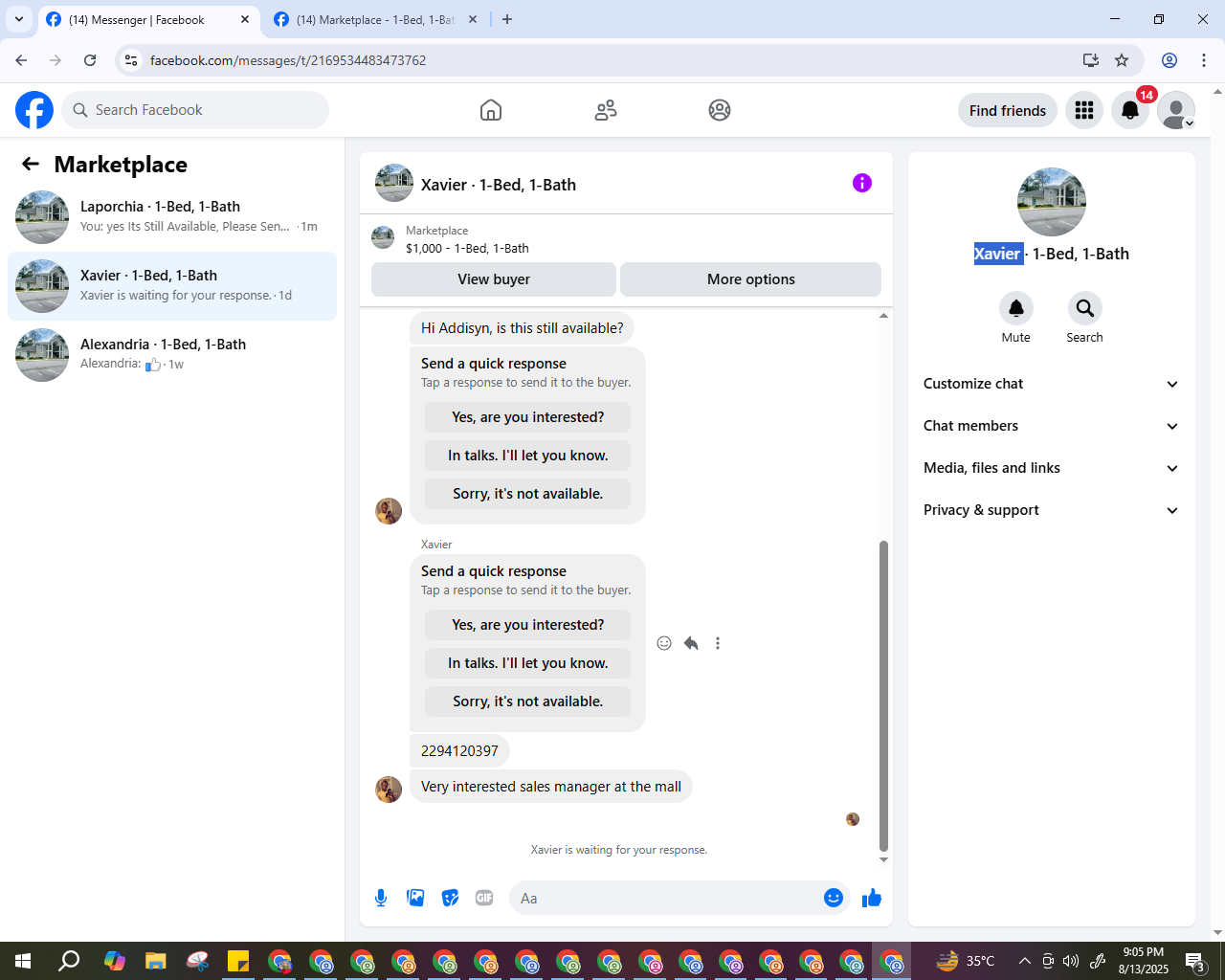The width and height of the screenshot is (1225, 980).
Task: Send first 'Yes, are you interested?' response
Action: click(x=527, y=417)
